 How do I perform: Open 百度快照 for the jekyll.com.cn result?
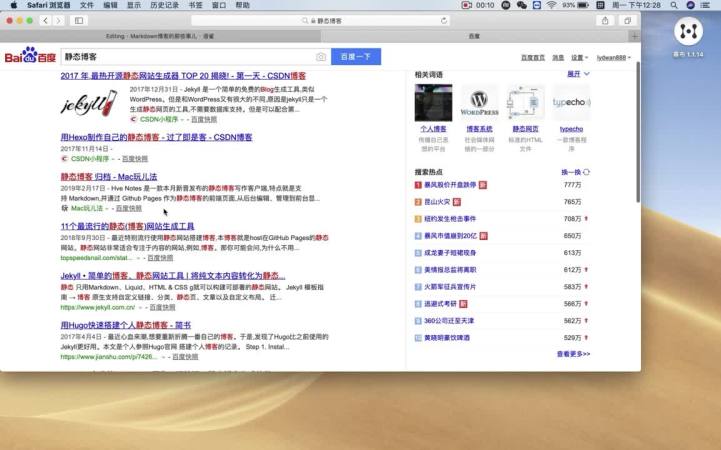click(162, 307)
